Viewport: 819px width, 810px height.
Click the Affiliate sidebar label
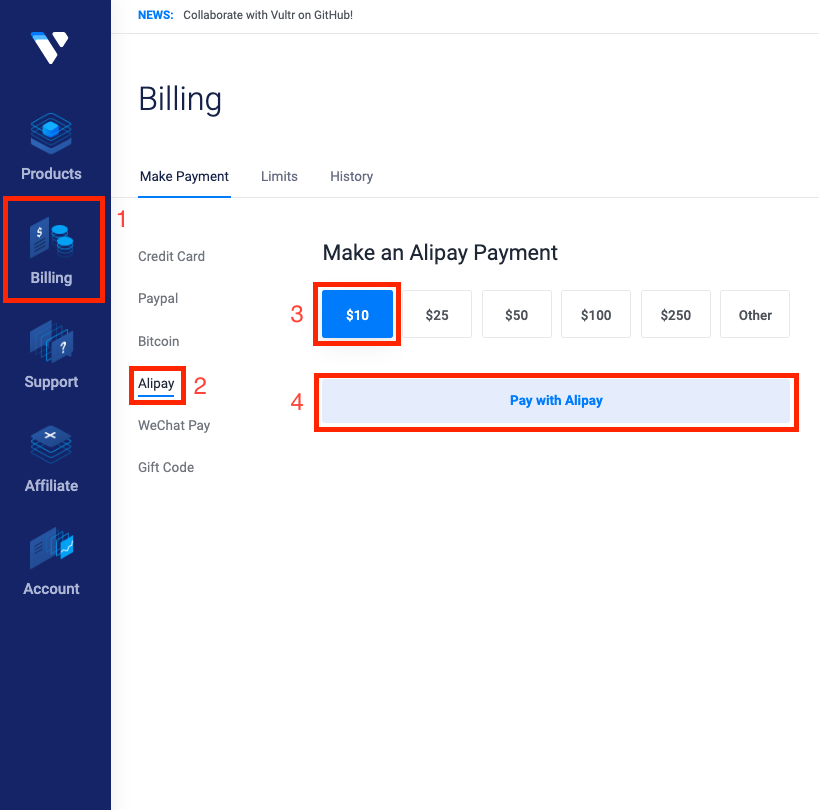pyautogui.click(x=51, y=486)
